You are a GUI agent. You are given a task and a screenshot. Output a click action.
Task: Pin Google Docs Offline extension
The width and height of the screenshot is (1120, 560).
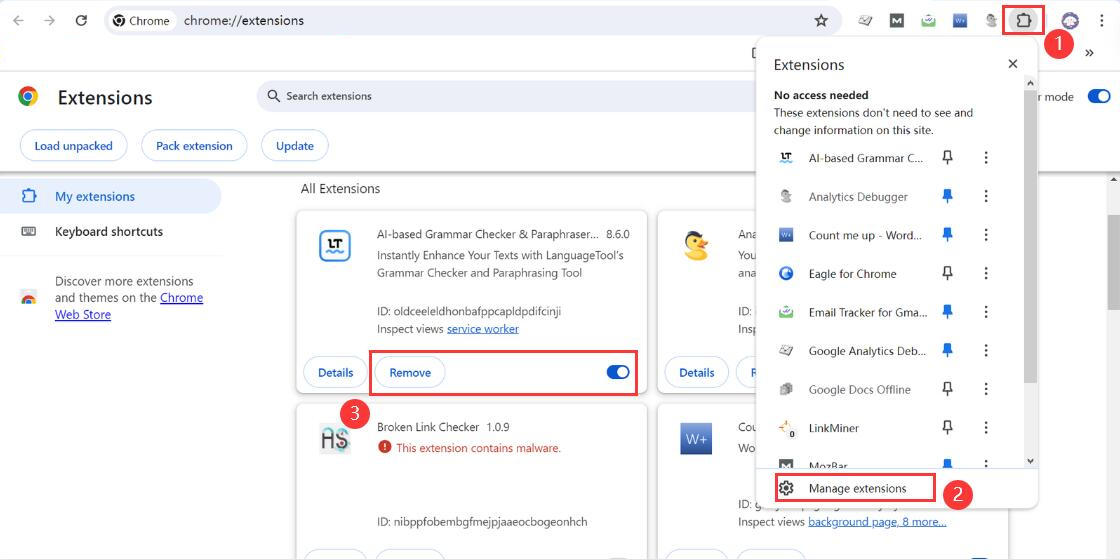click(947, 389)
